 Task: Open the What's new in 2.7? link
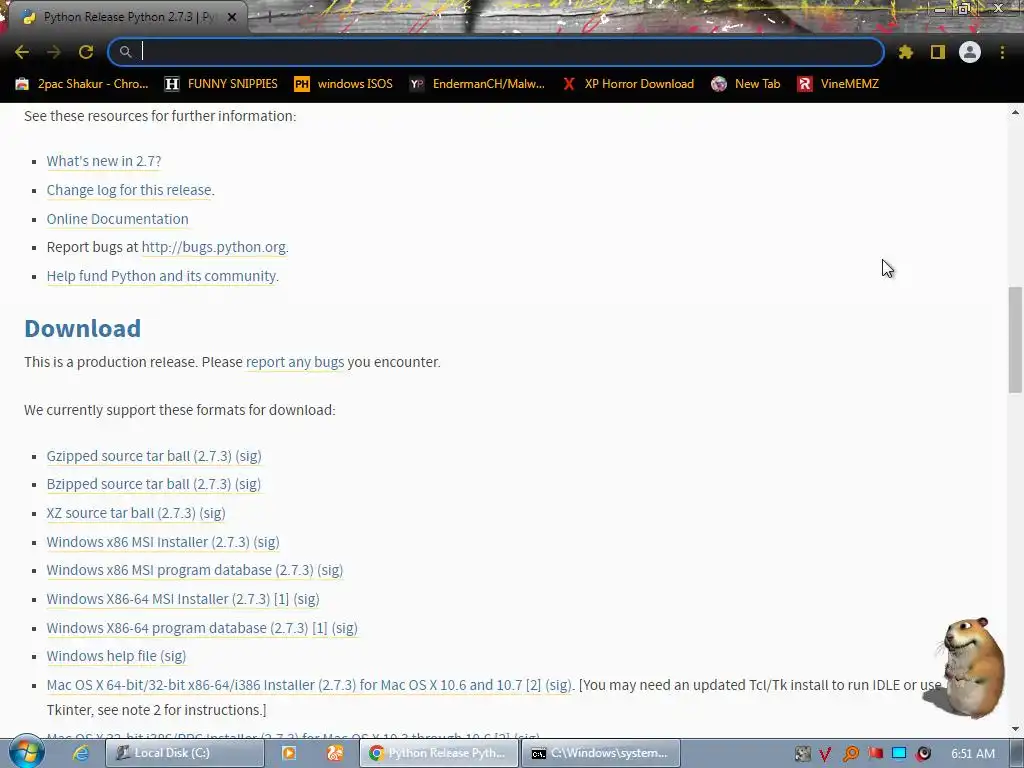coord(104,161)
